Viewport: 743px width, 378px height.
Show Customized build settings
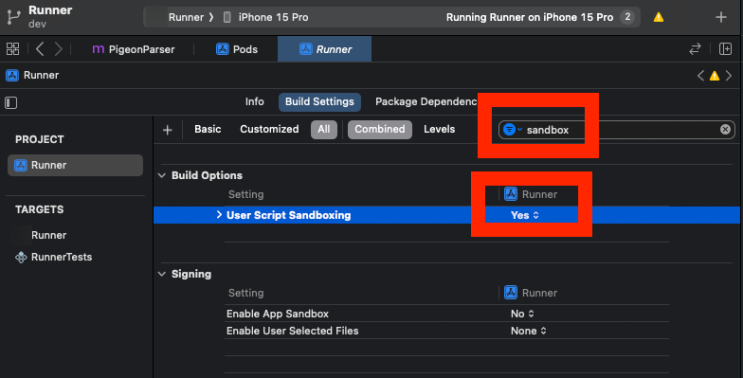pos(269,129)
